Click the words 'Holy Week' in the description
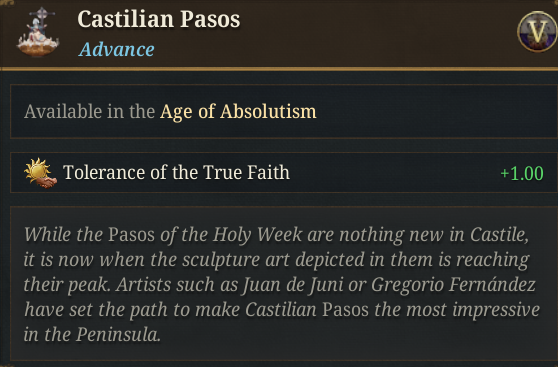The height and width of the screenshot is (367, 558). tap(258, 235)
